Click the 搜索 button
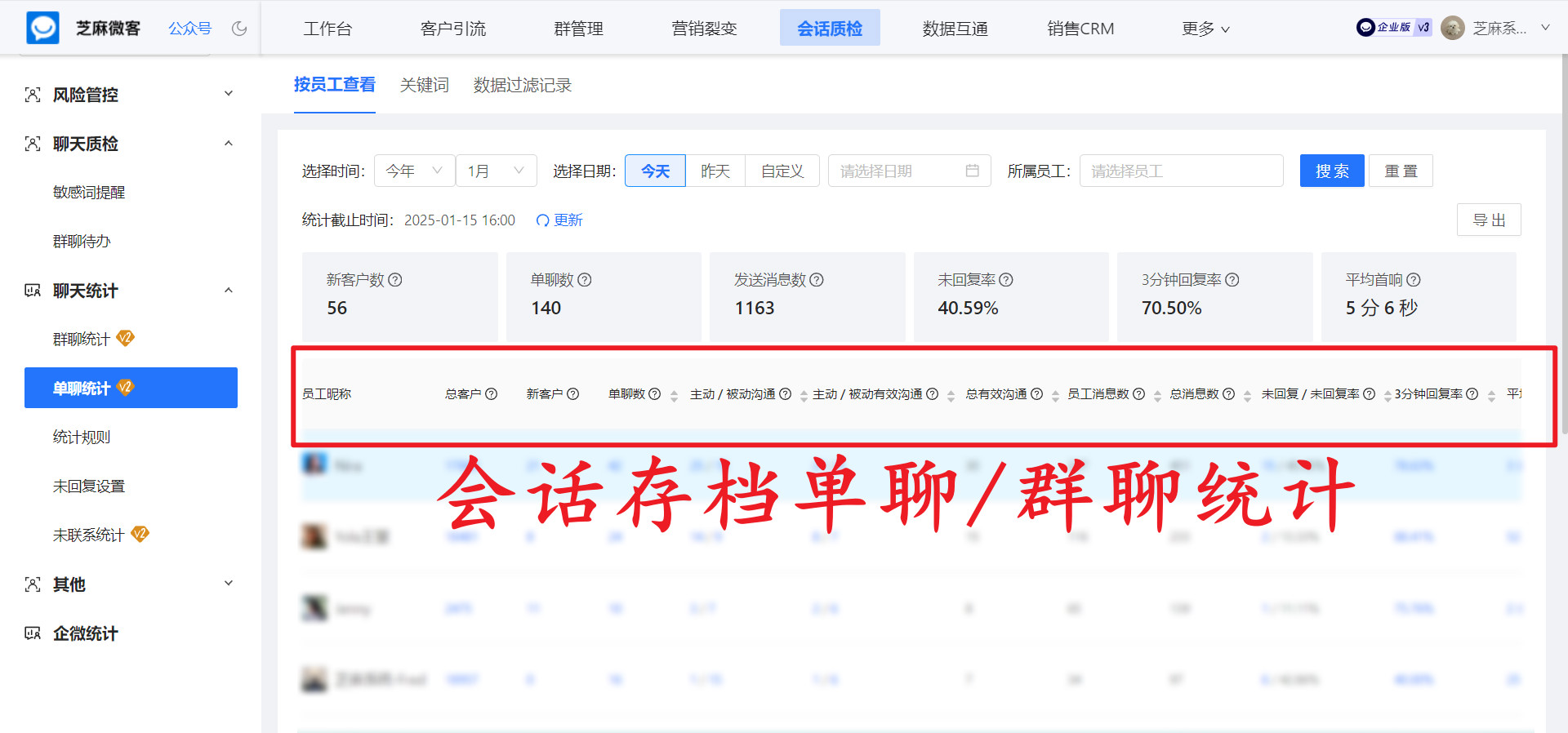Screen dimensions: 1568x733 coord(1332,171)
